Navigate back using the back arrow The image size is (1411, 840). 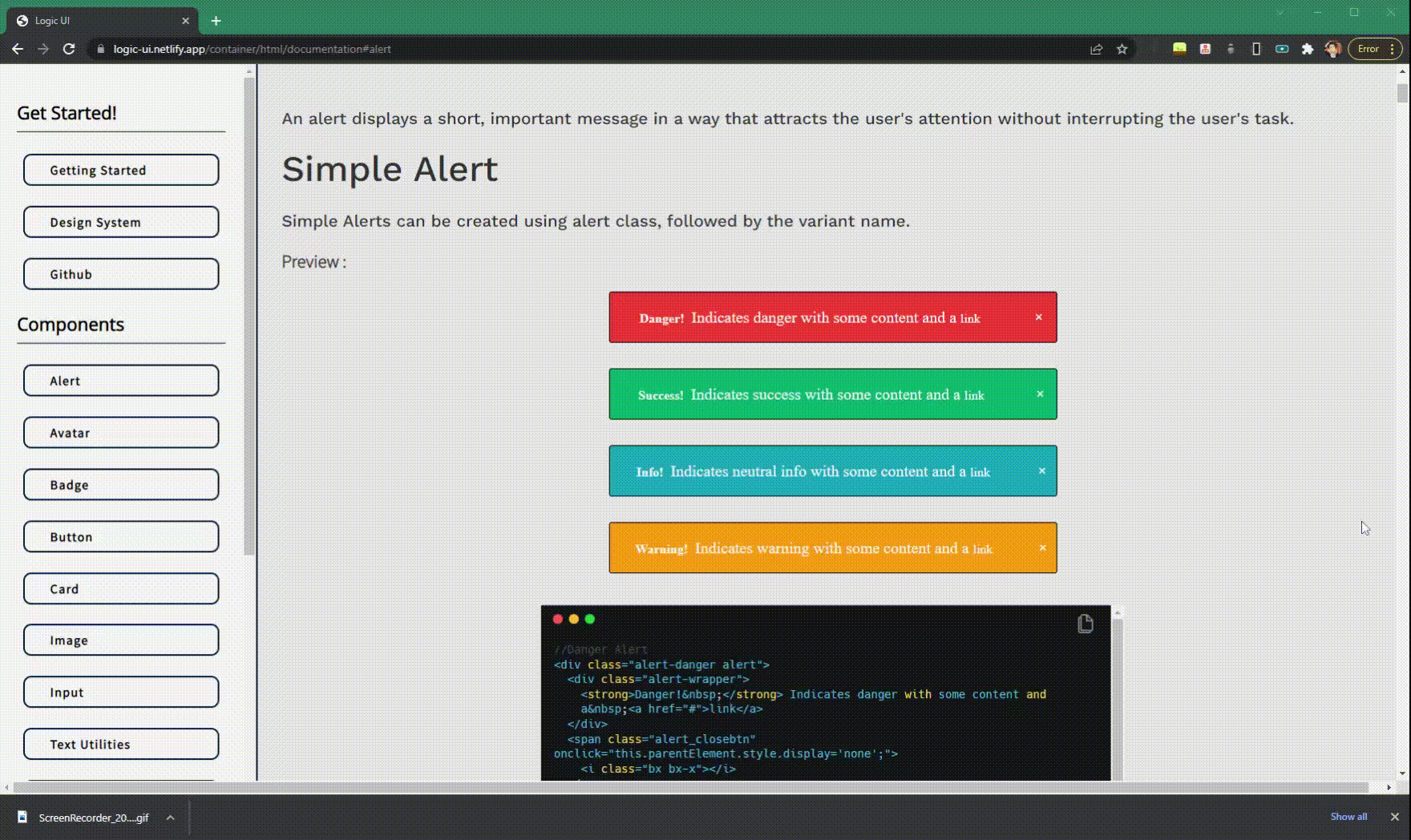point(18,49)
